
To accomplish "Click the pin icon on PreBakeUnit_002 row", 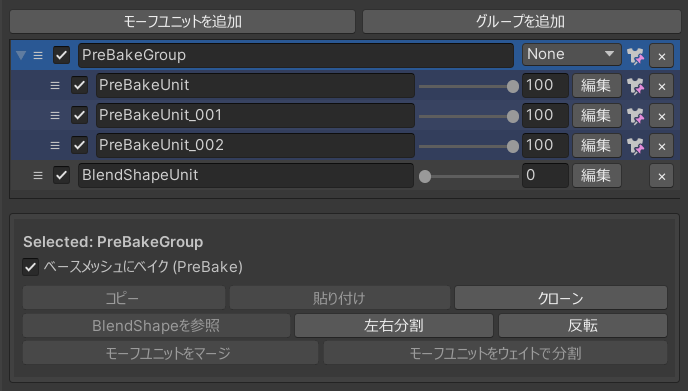I will 635,146.
